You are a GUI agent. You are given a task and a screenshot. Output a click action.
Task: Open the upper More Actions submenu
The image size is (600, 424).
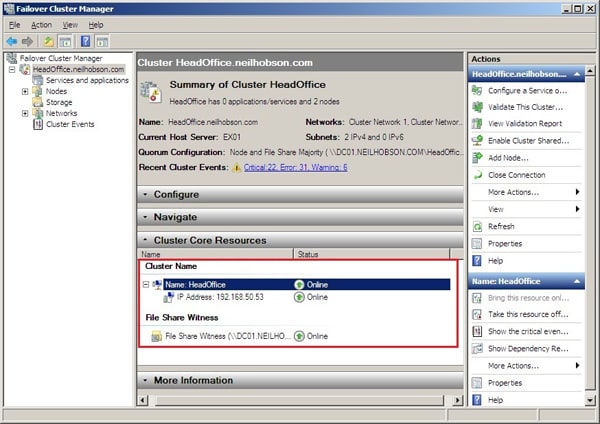526,192
